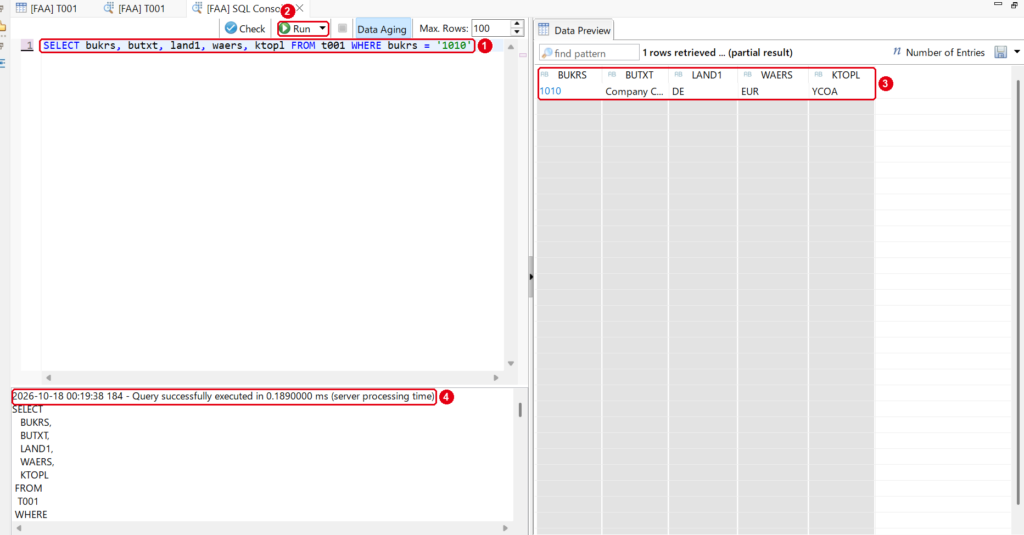The height and width of the screenshot is (535, 1024).
Task: Click the log pane vertical scrollbar thumb
Action: [520, 410]
